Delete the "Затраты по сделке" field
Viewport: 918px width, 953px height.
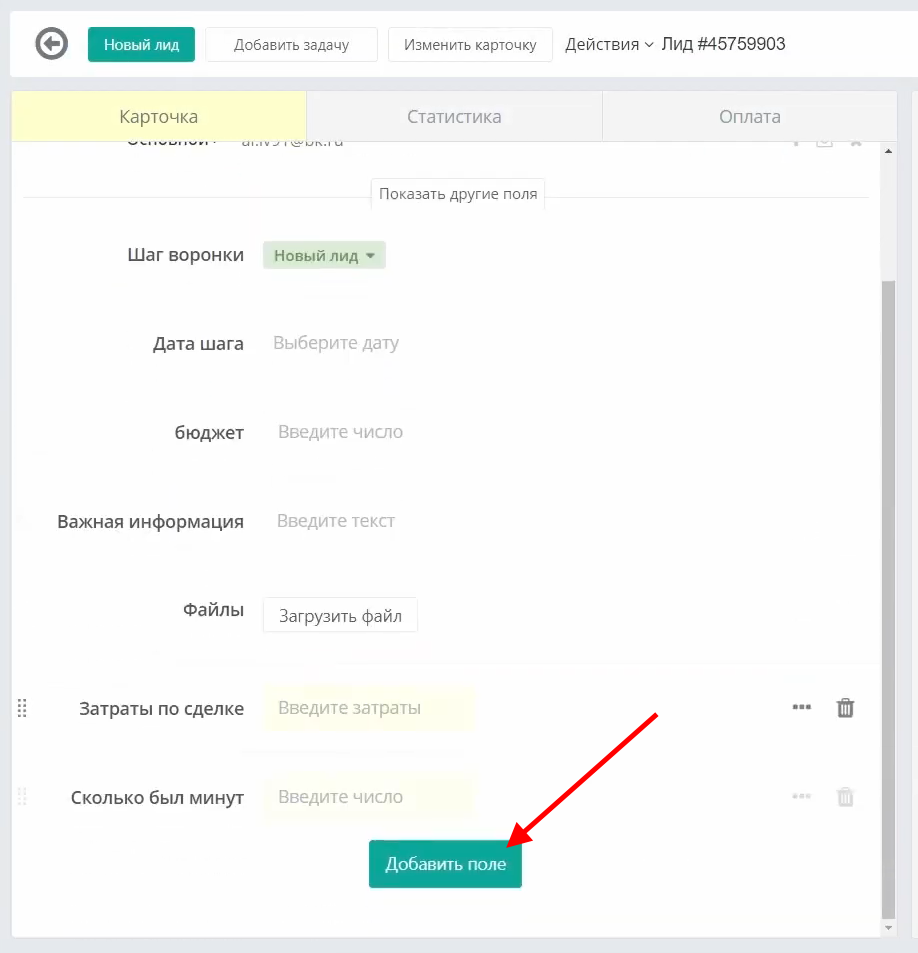point(845,708)
